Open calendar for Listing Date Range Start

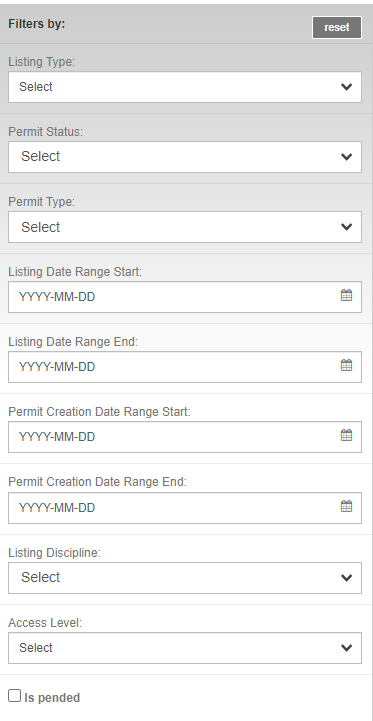pos(346,295)
